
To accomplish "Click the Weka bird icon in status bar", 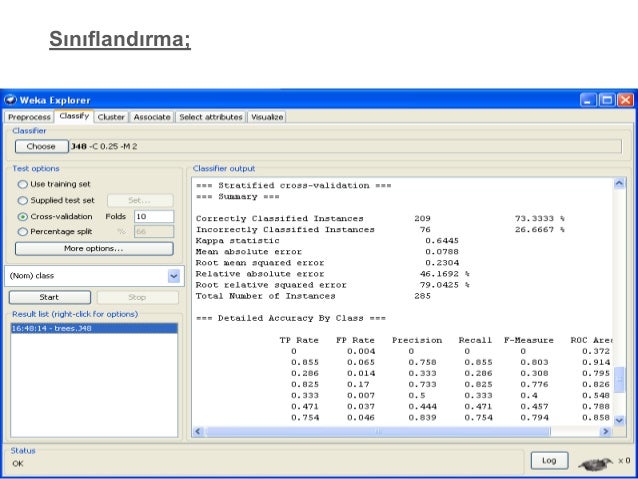I will 594,462.
